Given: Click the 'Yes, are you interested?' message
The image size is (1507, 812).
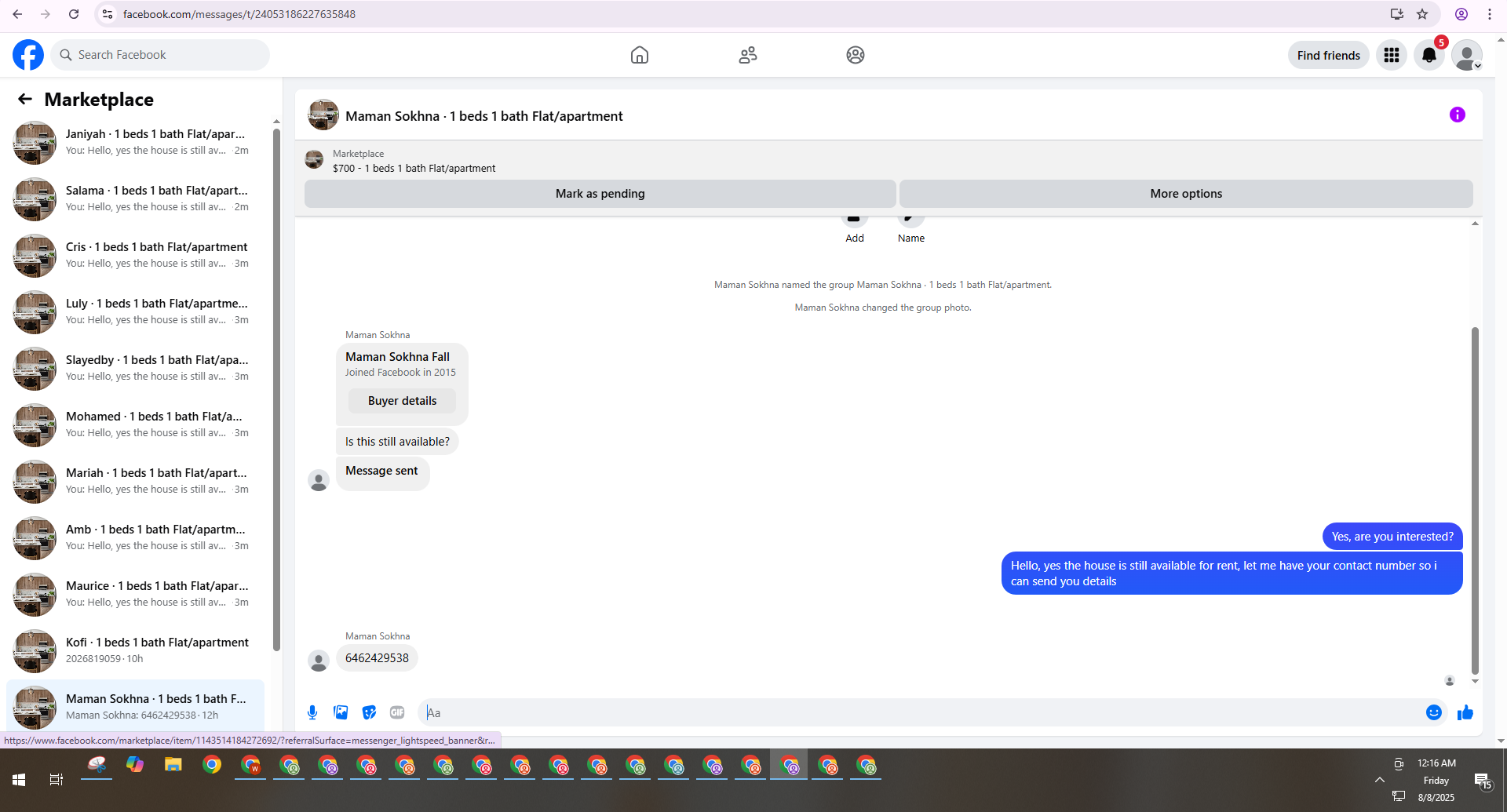Looking at the screenshot, I should [x=1392, y=537].
